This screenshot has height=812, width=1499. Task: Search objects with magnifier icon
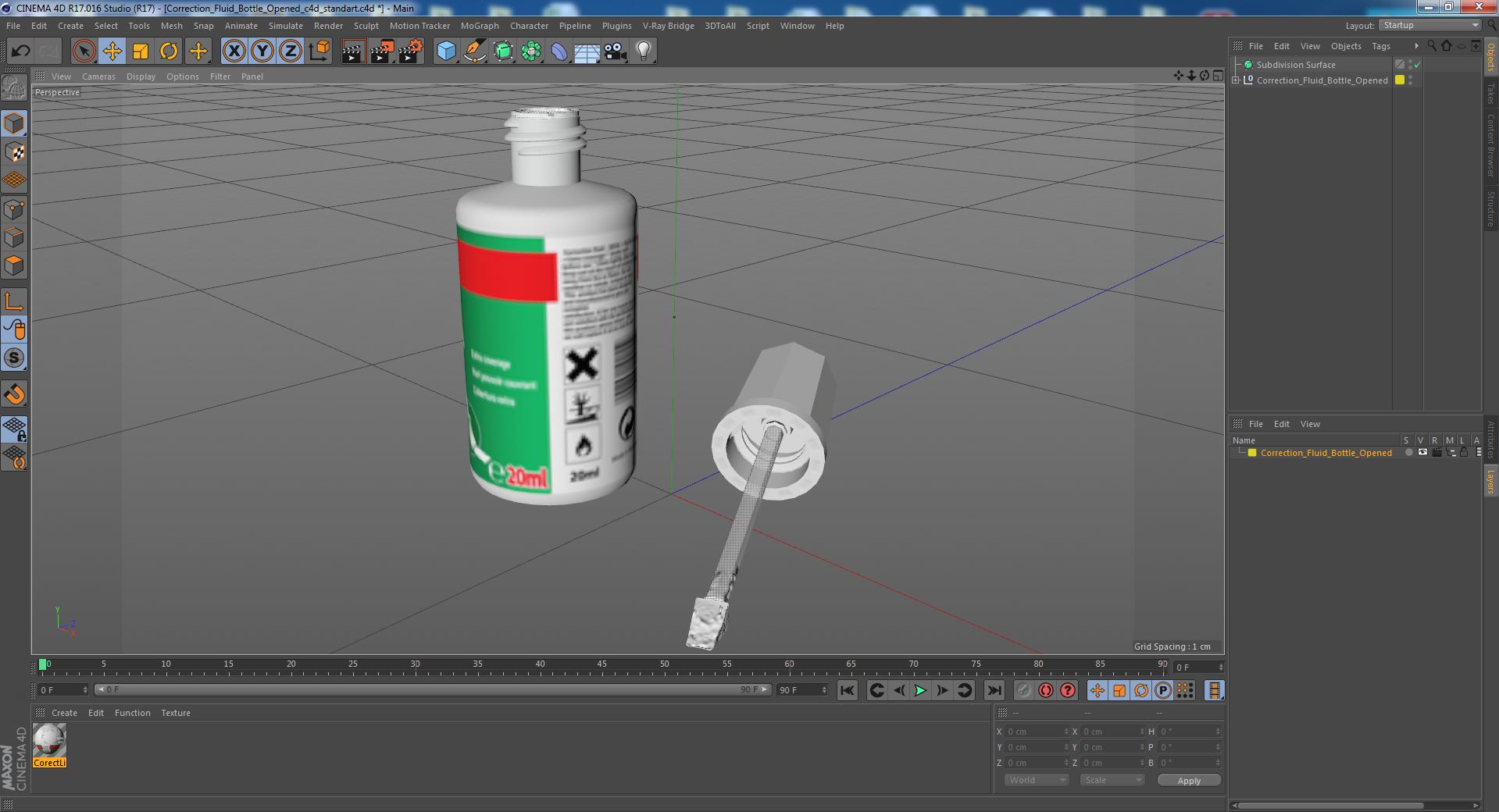coord(1432,46)
